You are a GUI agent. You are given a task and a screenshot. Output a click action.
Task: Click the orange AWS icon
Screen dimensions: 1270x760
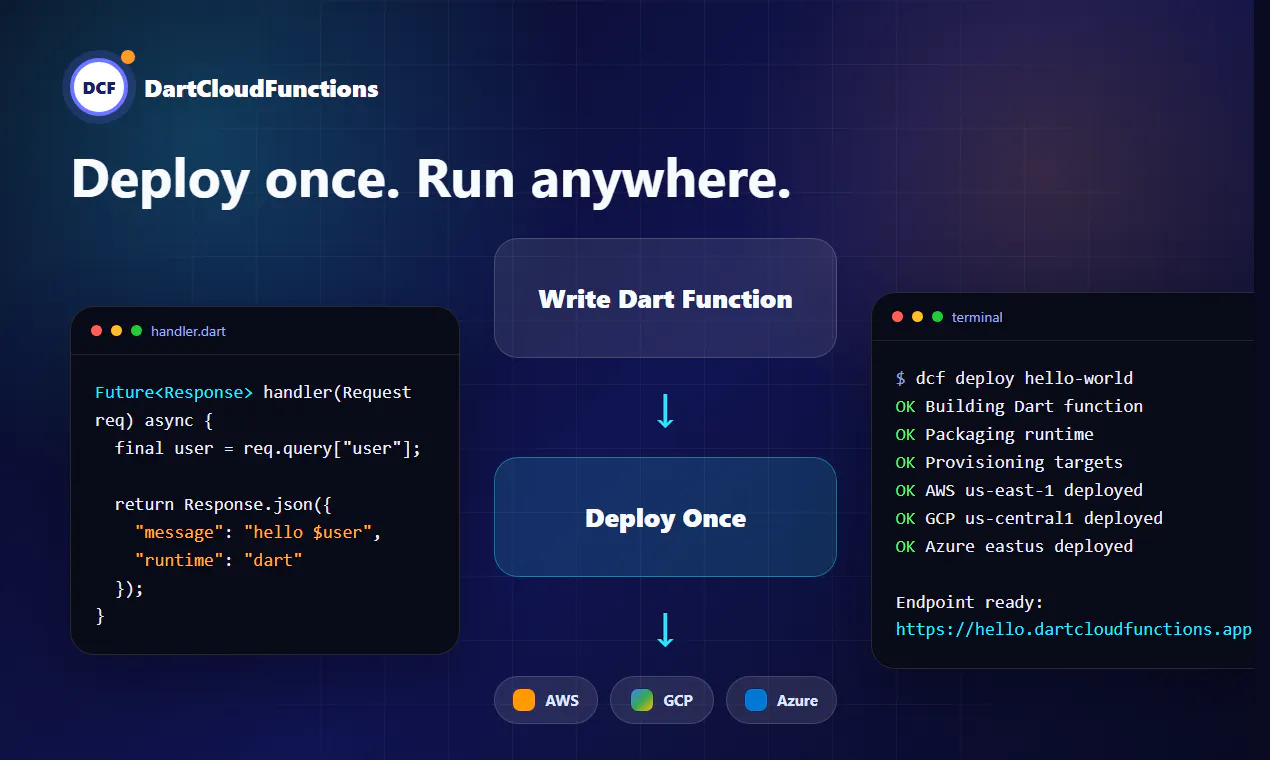click(524, 700)
